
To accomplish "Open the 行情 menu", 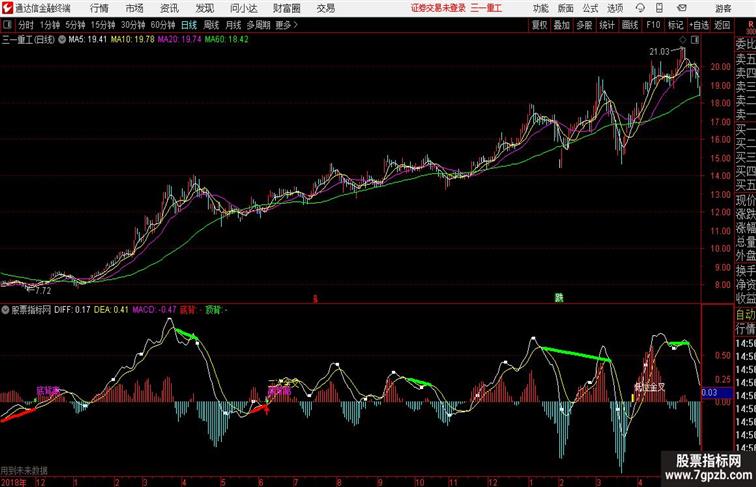I will click(x=99, y=8).
